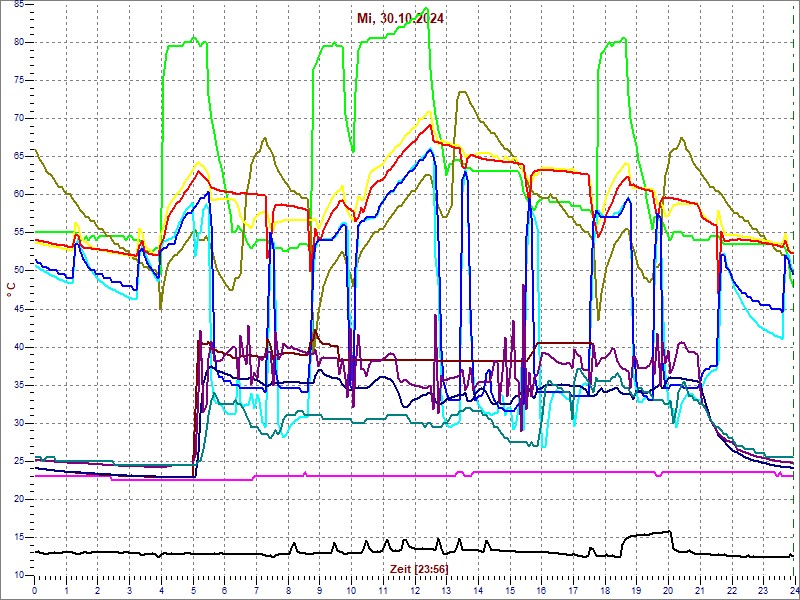Click the 75 temperature axis label
800x600 pixels.
pos(18,81)
